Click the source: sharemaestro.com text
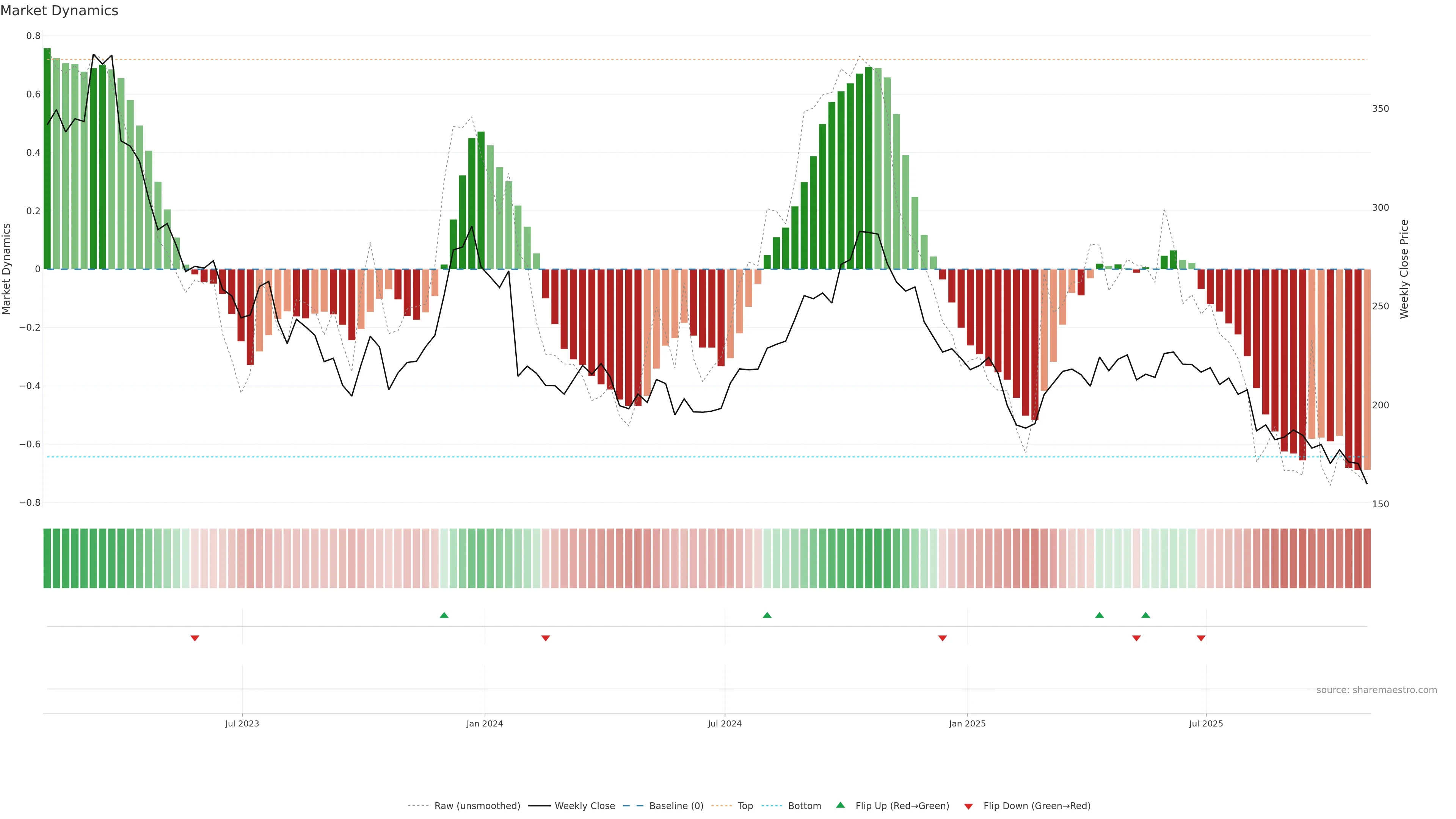Screen dimensions: 1456x819 click(1376, 690)
